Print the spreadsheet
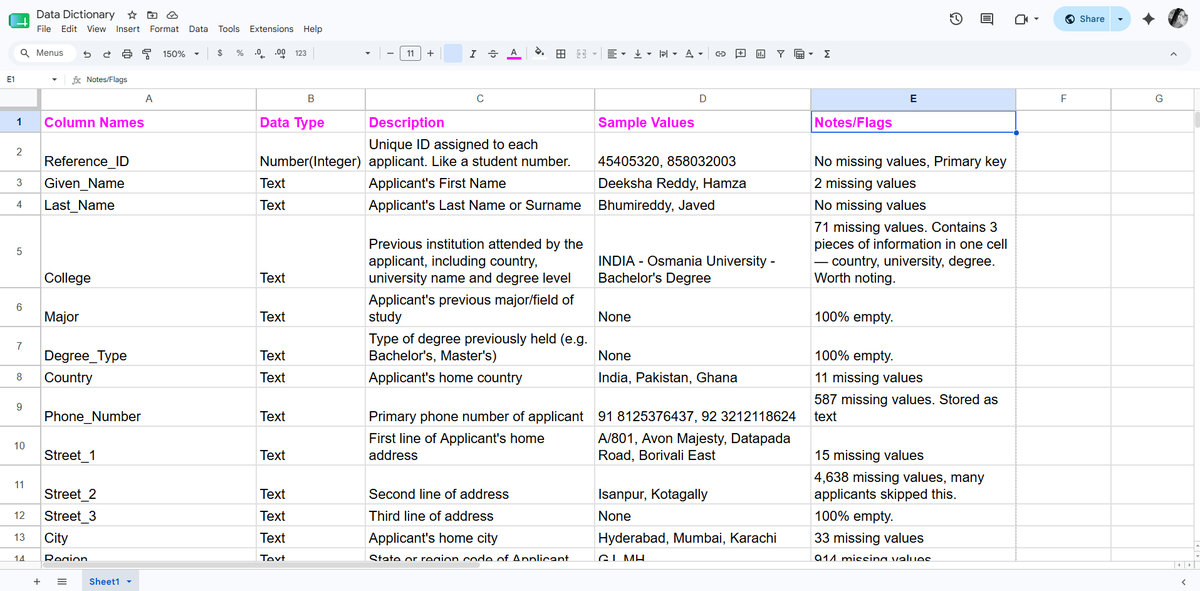Viewport: 1200px width, 591px height. [126, 54]
